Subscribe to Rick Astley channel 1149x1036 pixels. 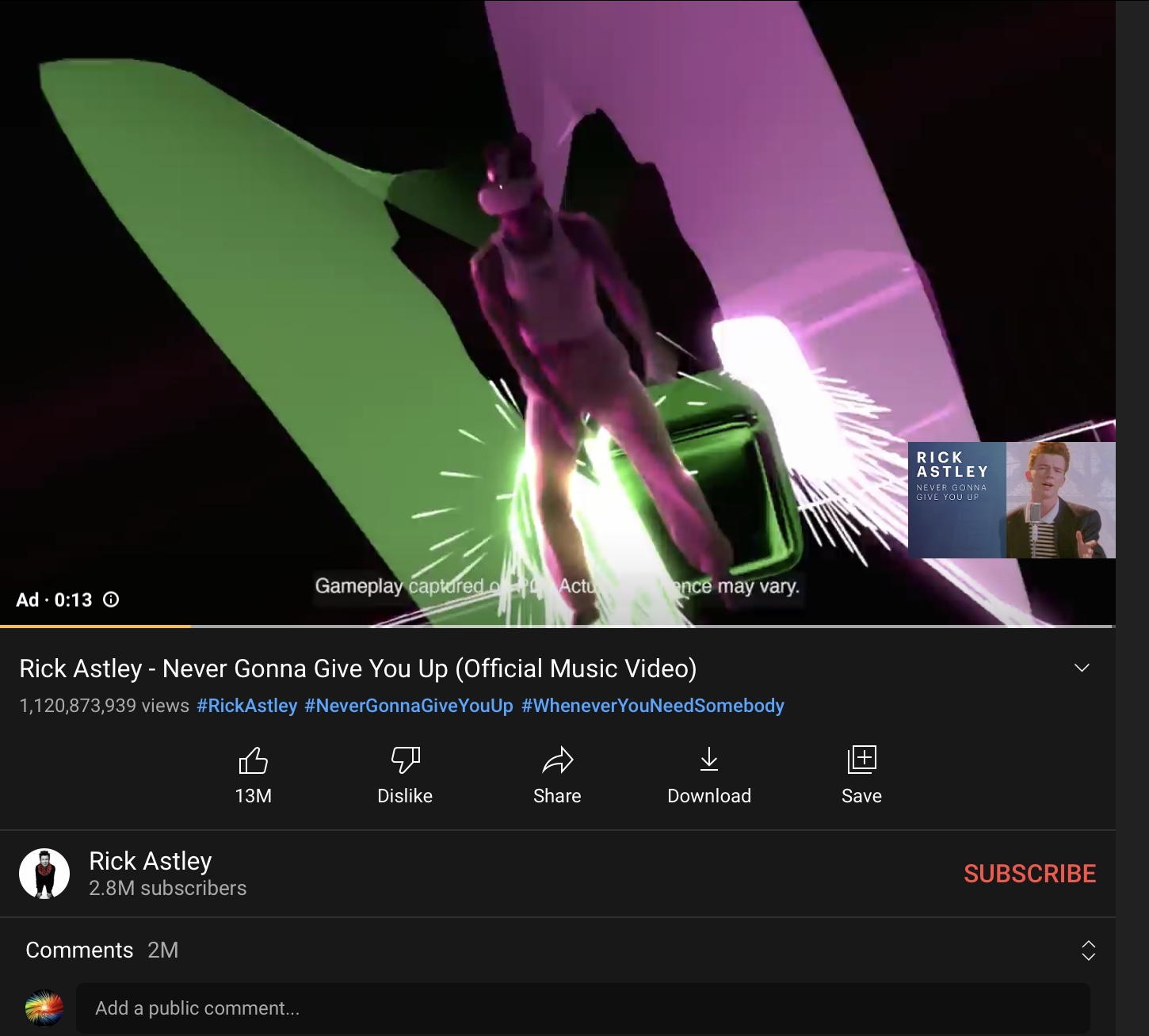[x=1029, y=874]
